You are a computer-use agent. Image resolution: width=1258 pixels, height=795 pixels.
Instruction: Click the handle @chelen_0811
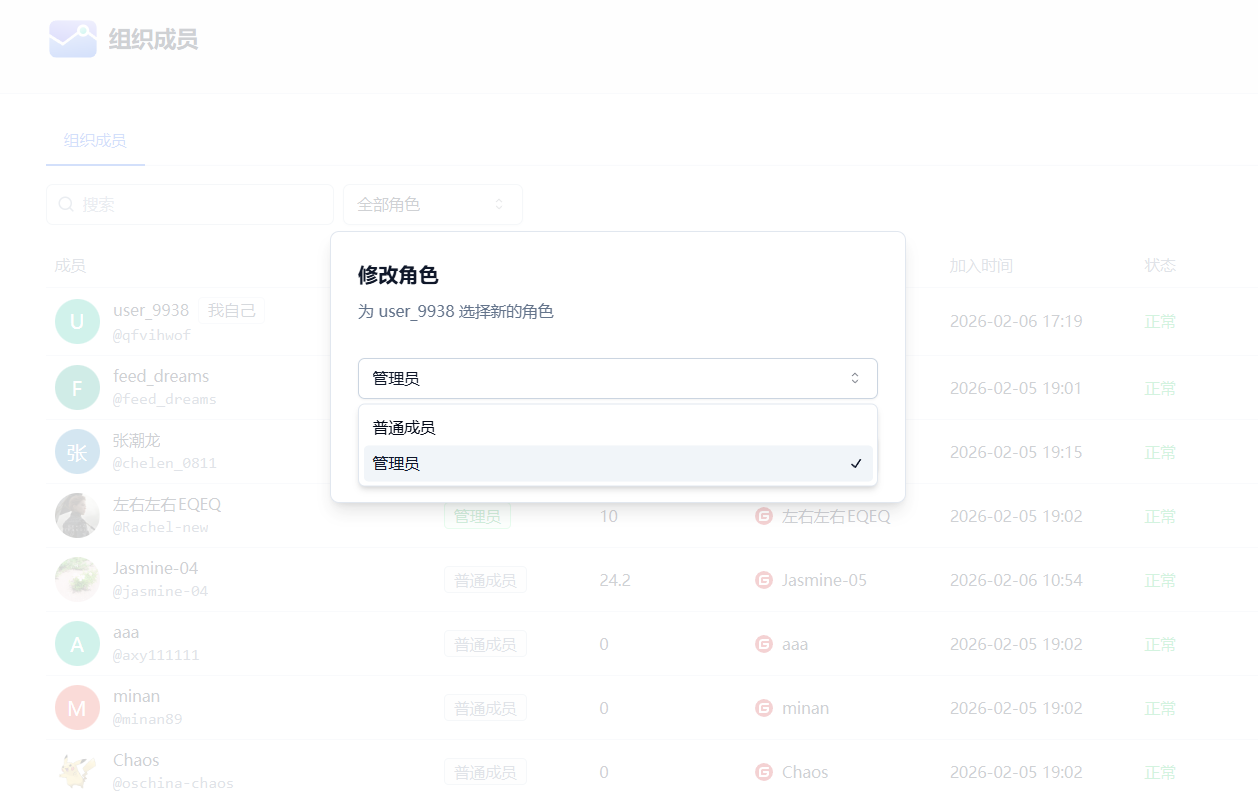(164, 463)
